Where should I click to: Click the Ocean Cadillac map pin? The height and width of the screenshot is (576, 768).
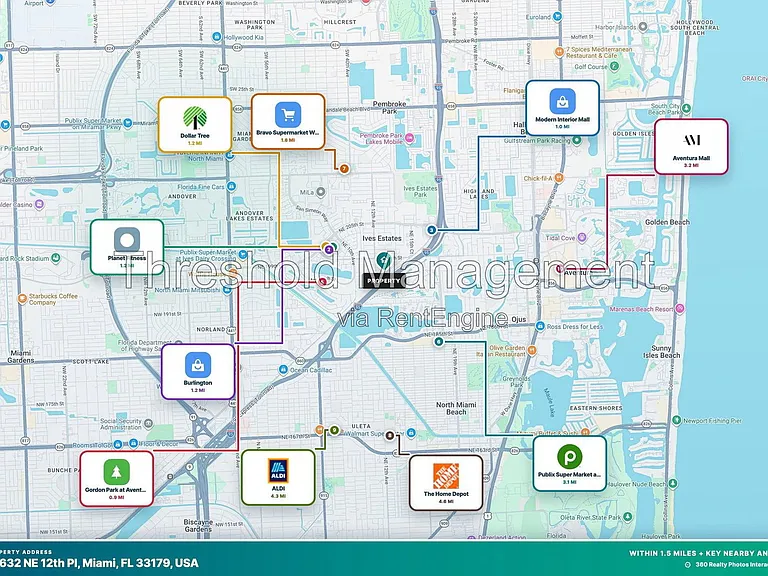pos(283,370)
